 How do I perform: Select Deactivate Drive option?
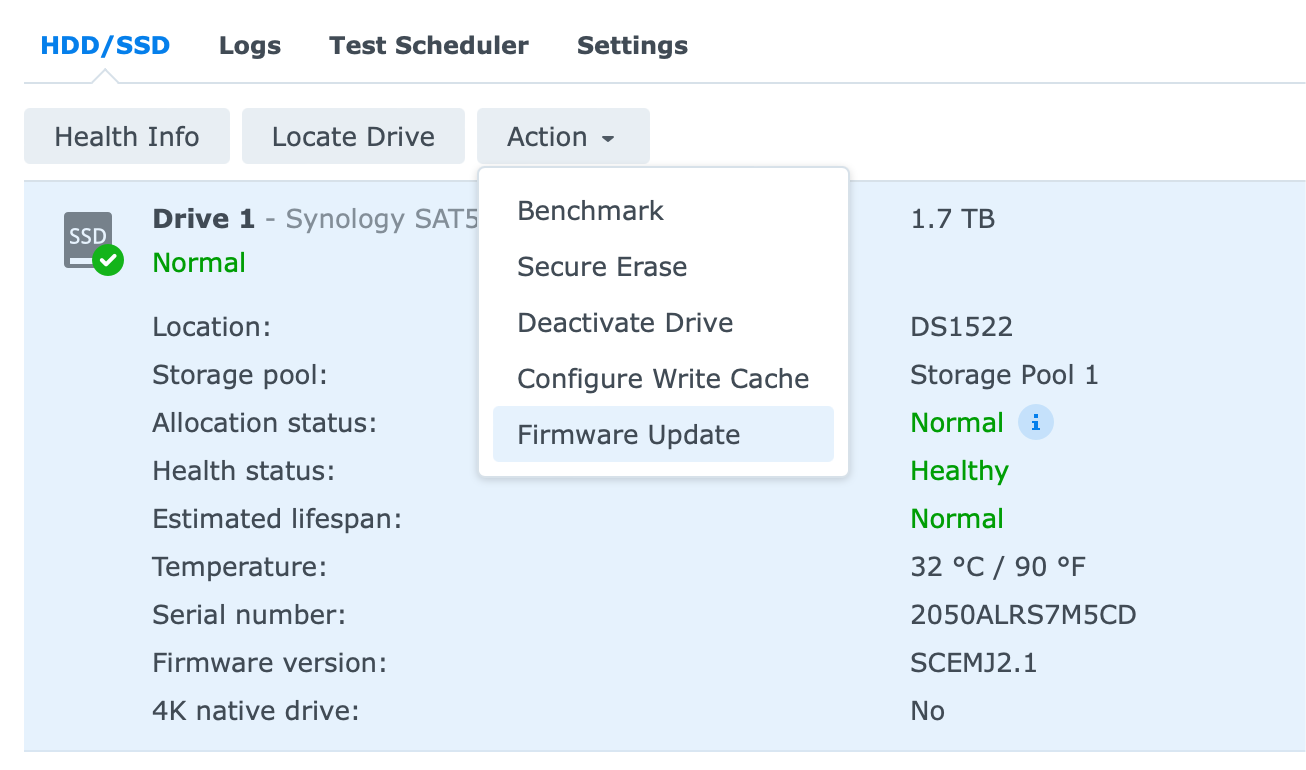tap(663, 323)
